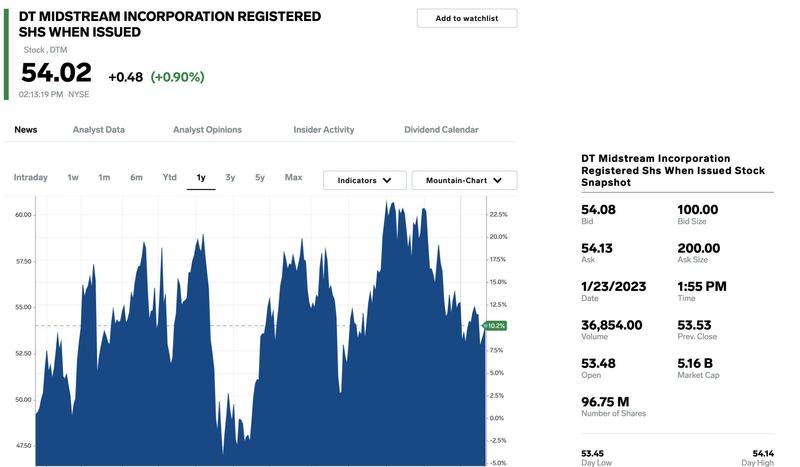Go to the Dividend Calendar tab
The height and width of the screenshot is (467, 800).
point(441,130)
